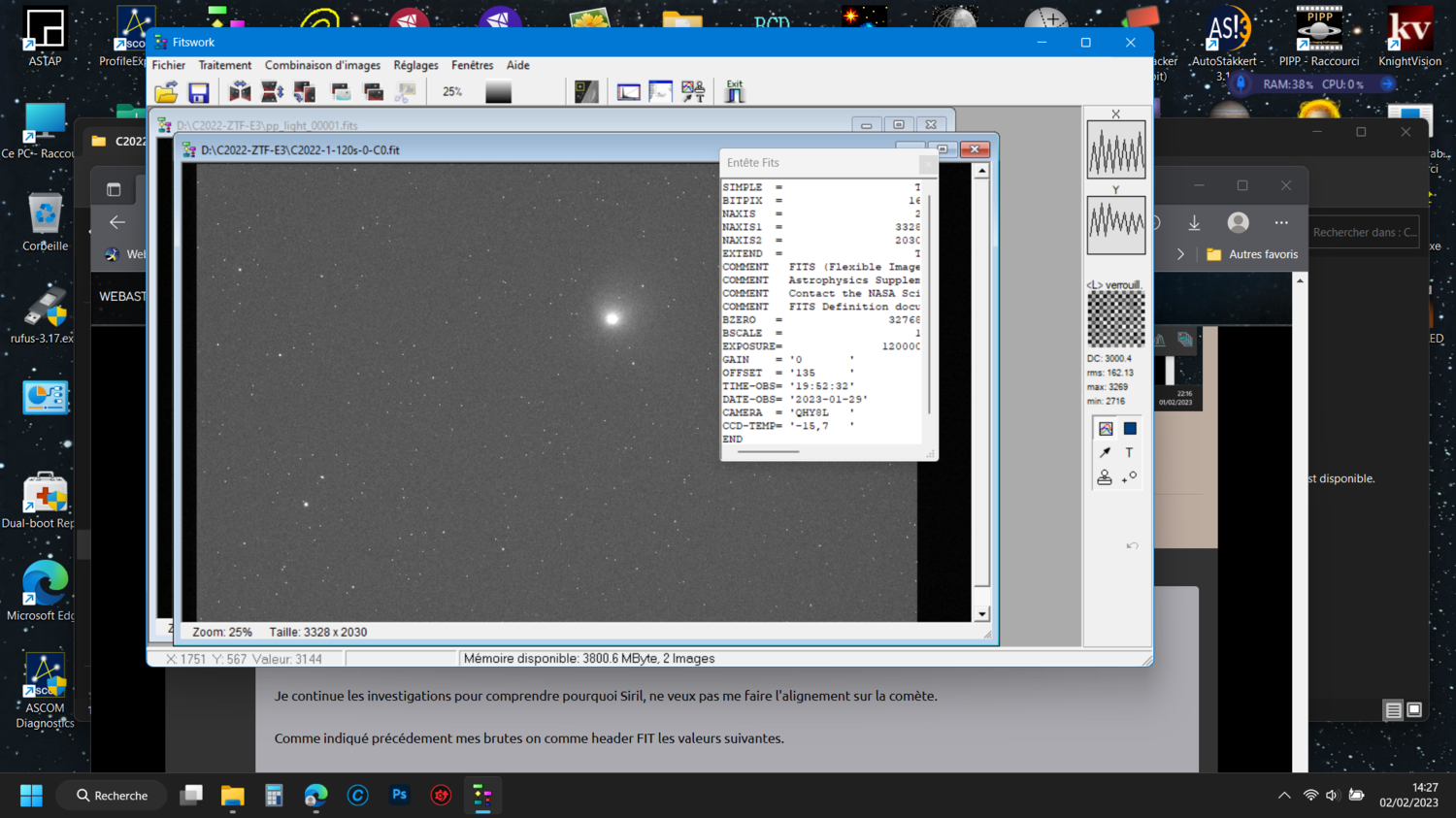Open the ASTAP desktop shortcut
Viewport: 1456px width, 818px height.
(x=45, y=38)
